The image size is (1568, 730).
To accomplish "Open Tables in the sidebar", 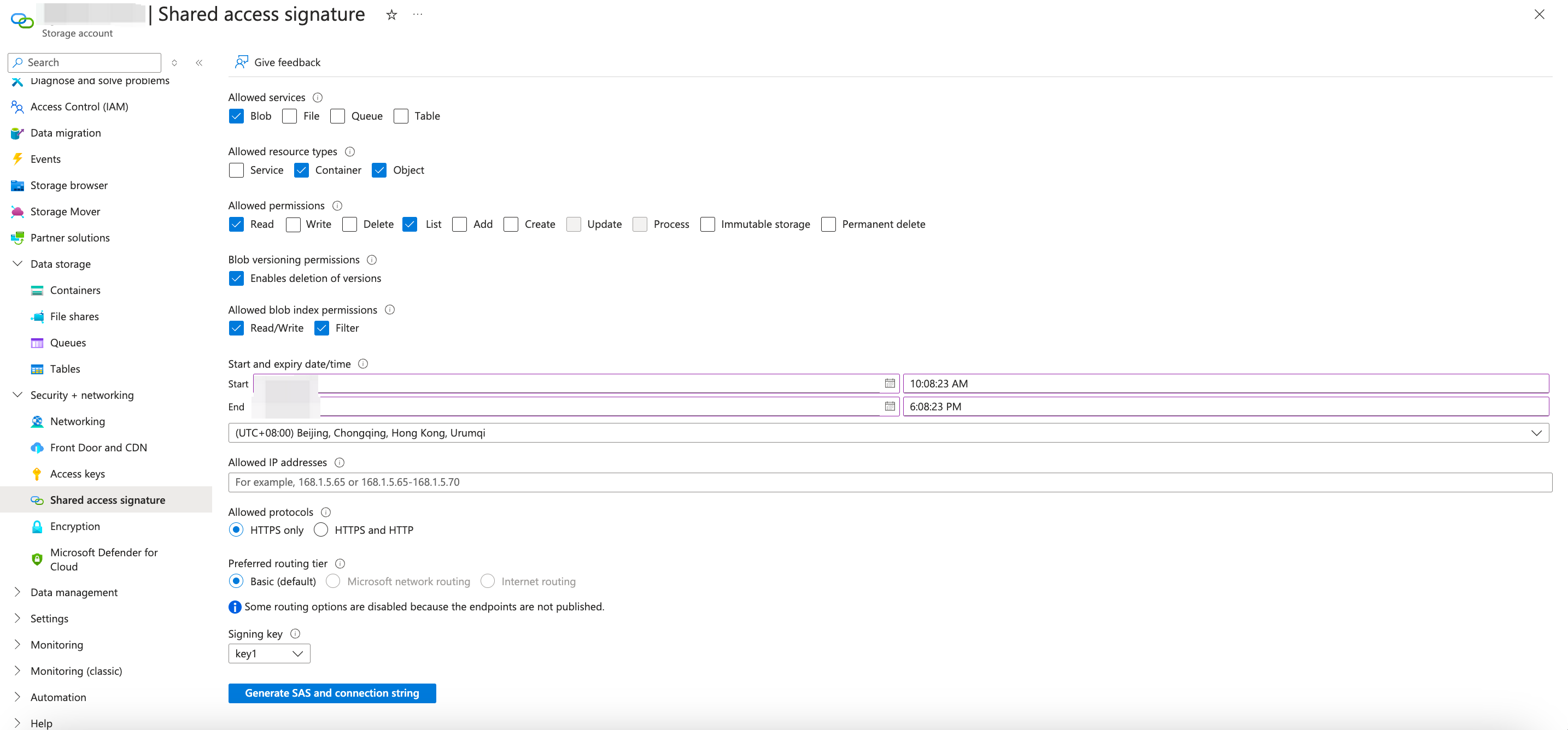I will pos(65,369).
